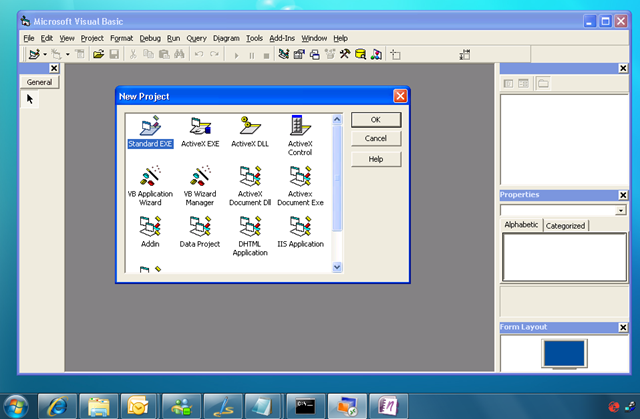This screenshot has width=640, height=419.
Task: Open dropdown arrow beside Add Project icon
Action: pyautogui.click(x=45, y=54)
